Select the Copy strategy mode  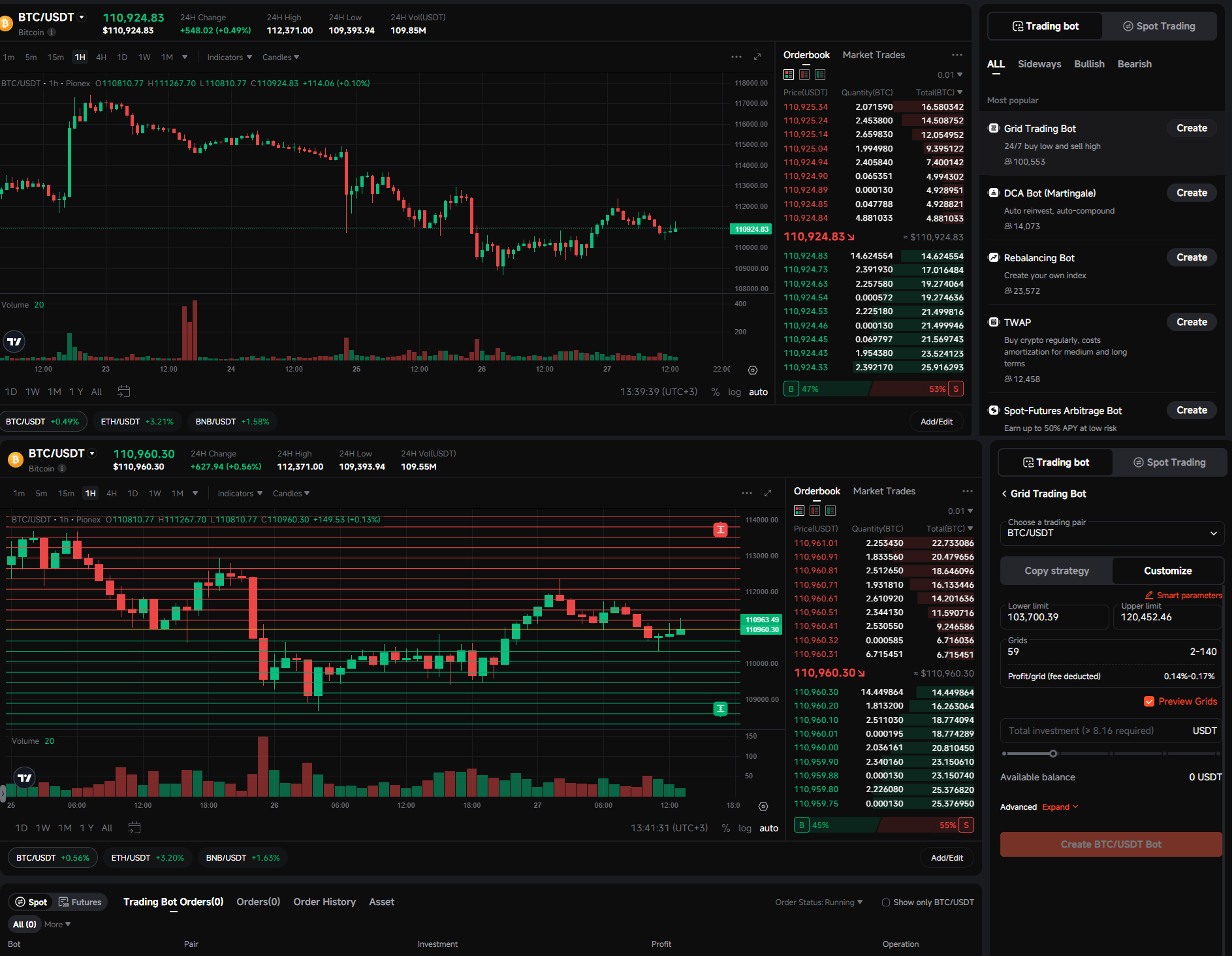pyautogui.click(x=1056, y=571)
